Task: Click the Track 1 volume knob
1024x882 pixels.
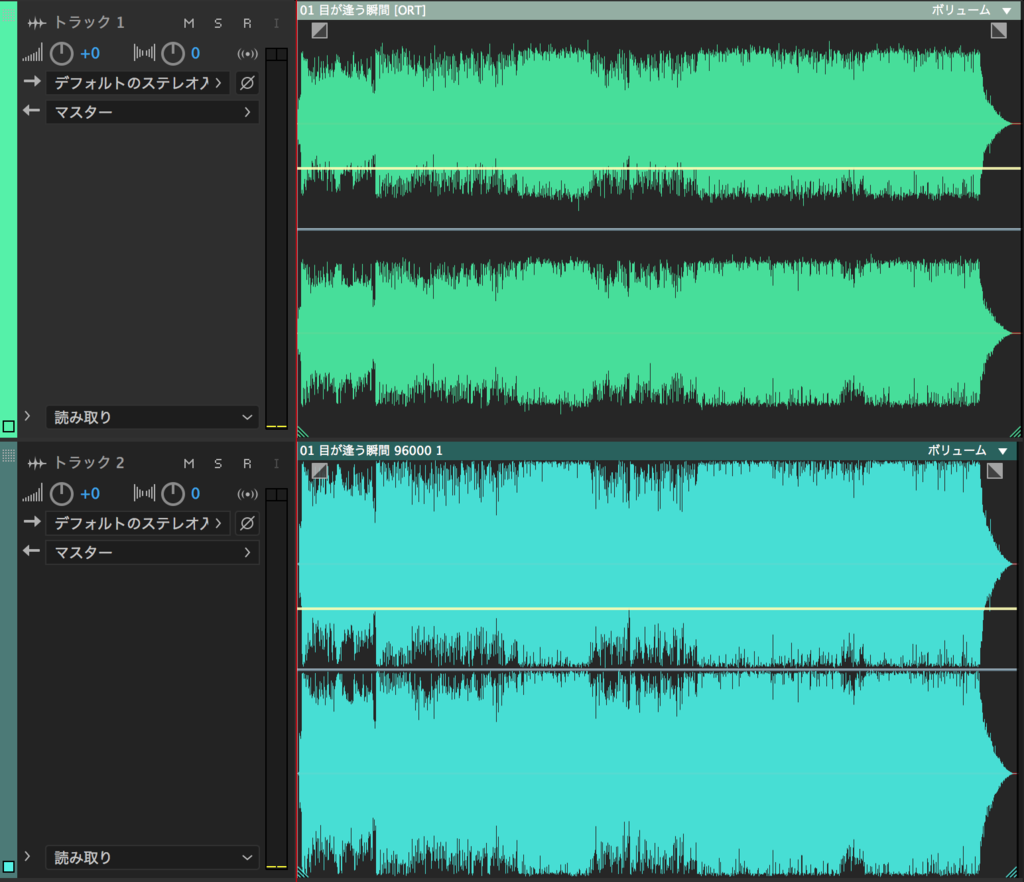Action: (x=62, y=54)
